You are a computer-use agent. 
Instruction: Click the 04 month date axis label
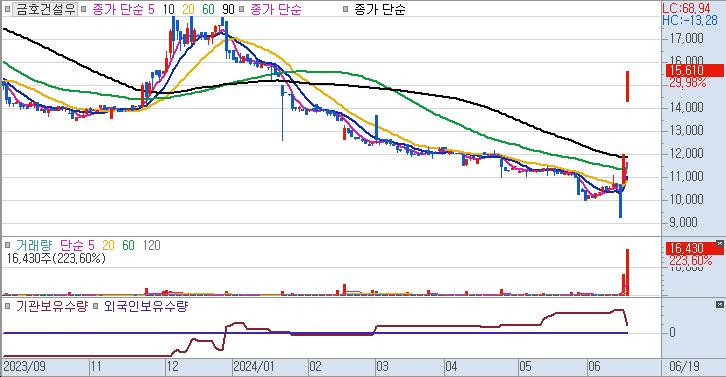click(x=451, y=367)
